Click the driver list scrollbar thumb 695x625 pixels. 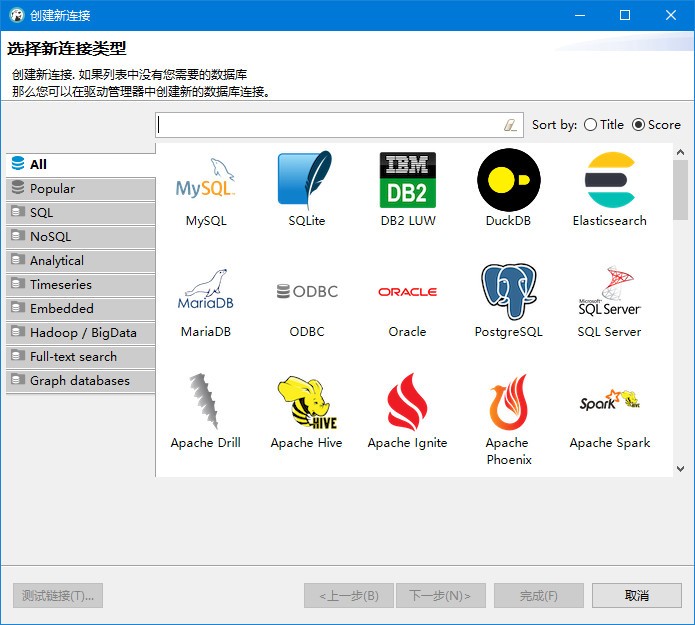click(x=680, y=190)
